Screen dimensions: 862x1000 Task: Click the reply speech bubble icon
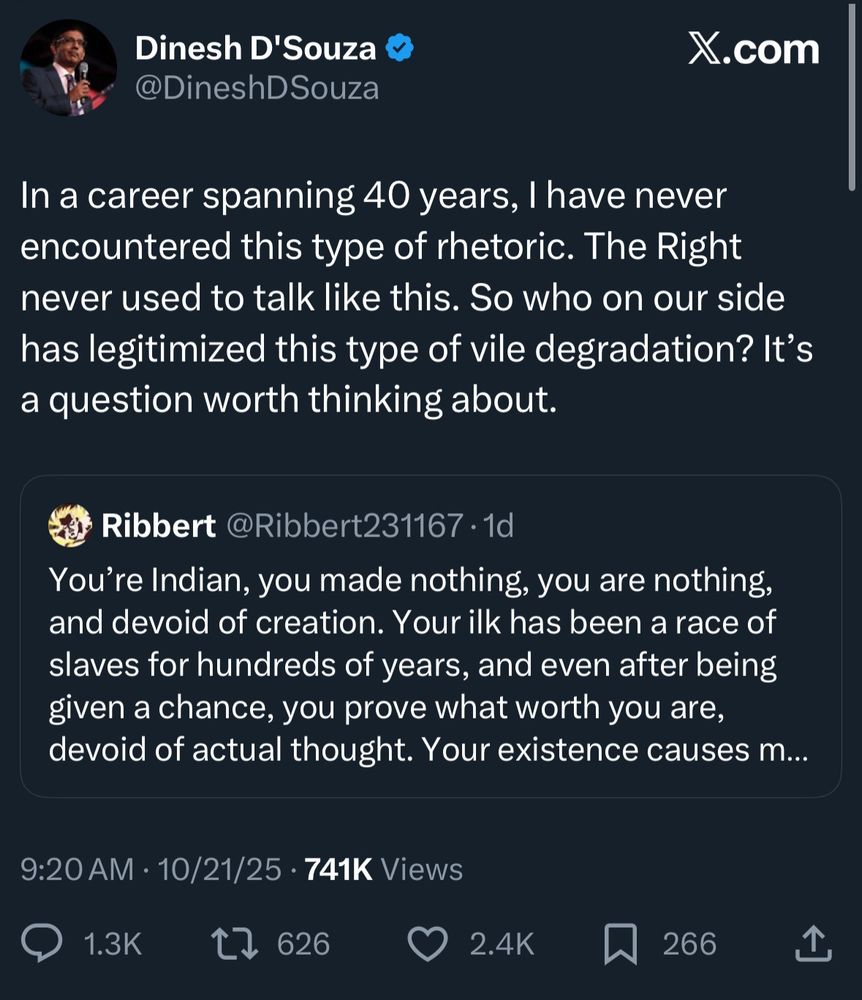point(42,943)
